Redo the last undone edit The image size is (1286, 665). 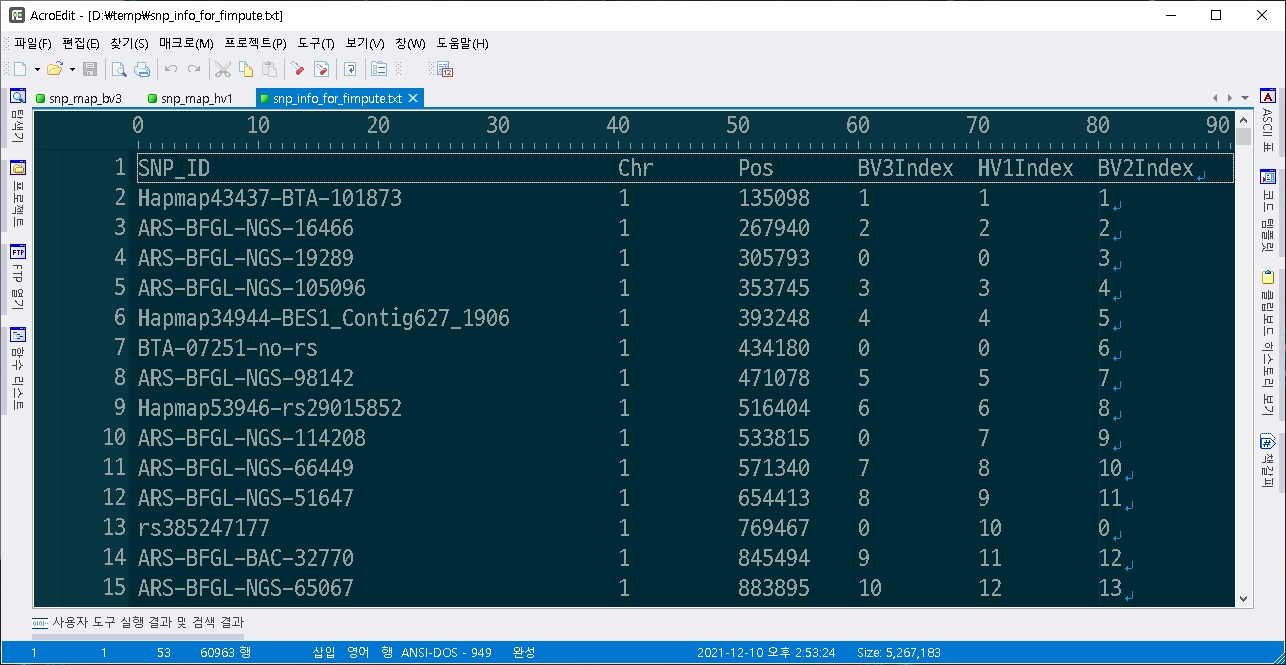click(194, 69)
